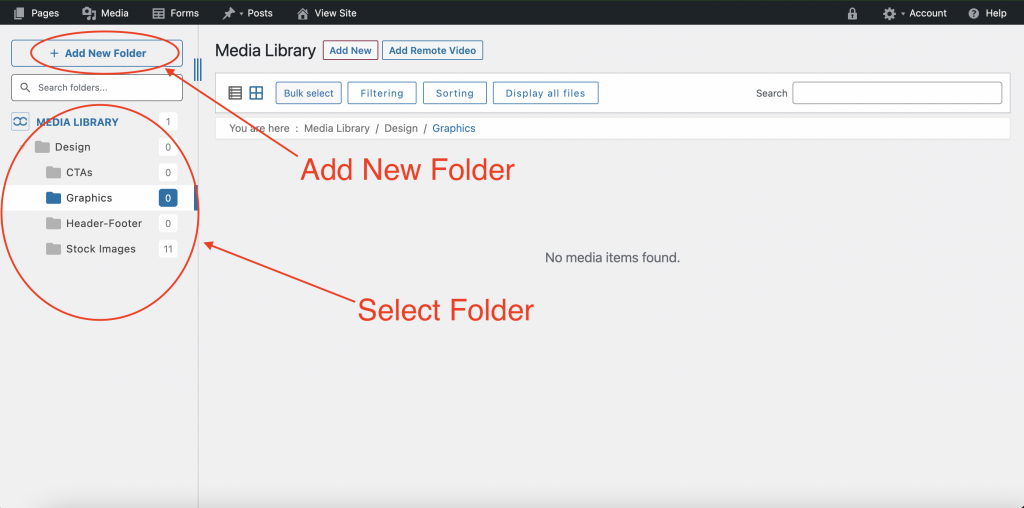The width and height of the screenshot is (1024, 508).
Task: Switch to grid view icon
Action: pyautogui.click(x=256, y=93)
